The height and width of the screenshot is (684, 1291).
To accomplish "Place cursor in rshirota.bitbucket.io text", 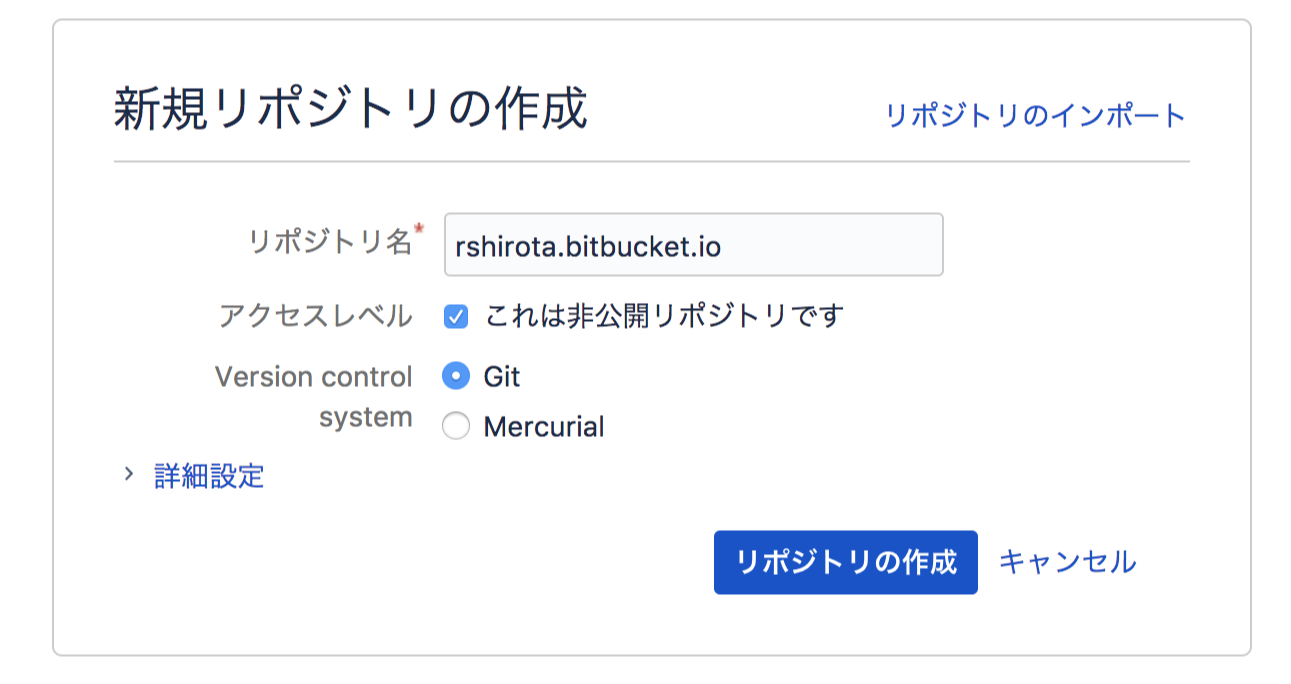I will pyautogui.click(x=588, y=246).
